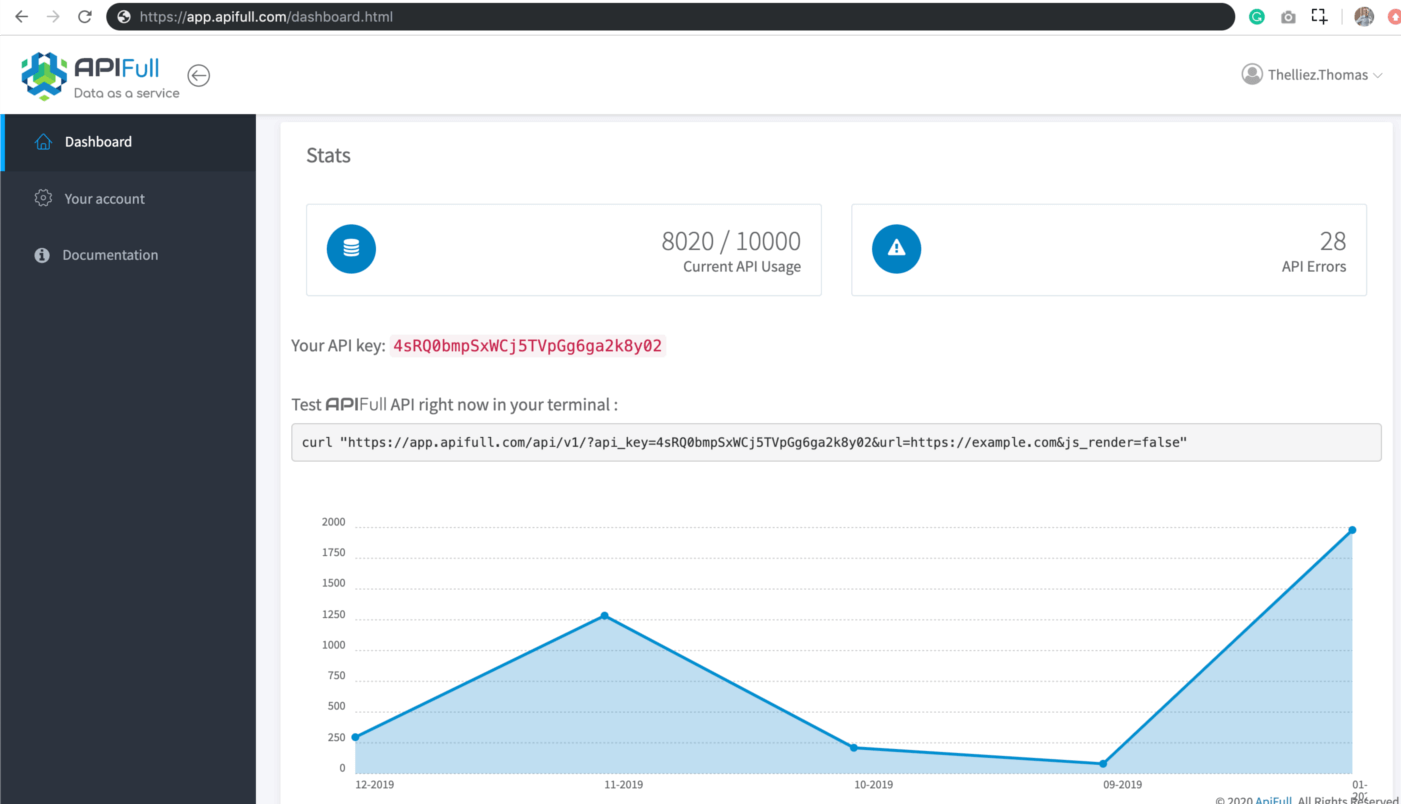Open the Documentation menu item
The height and width of the screenshot is (804, 1401).
[x=110, y=255]
